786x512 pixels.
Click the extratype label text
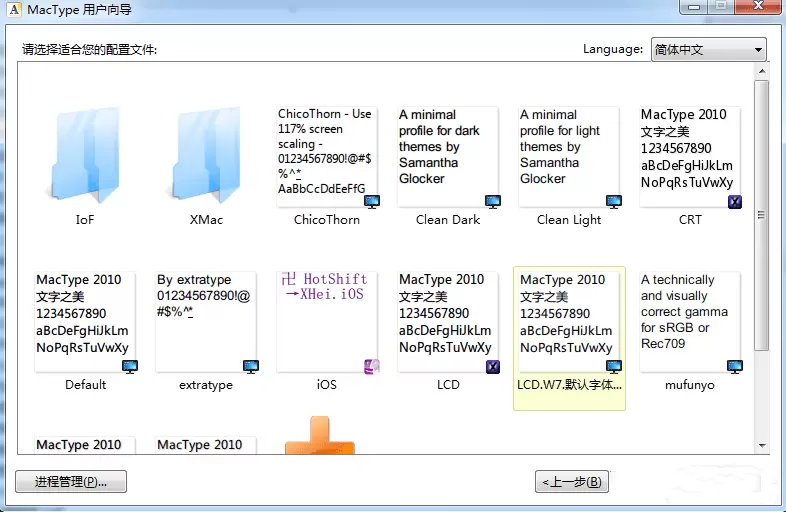pos(206,385)
